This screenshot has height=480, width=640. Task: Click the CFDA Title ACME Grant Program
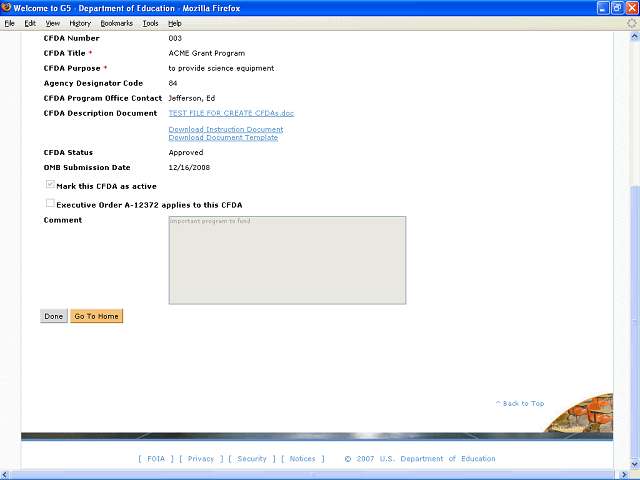point(207,53)
